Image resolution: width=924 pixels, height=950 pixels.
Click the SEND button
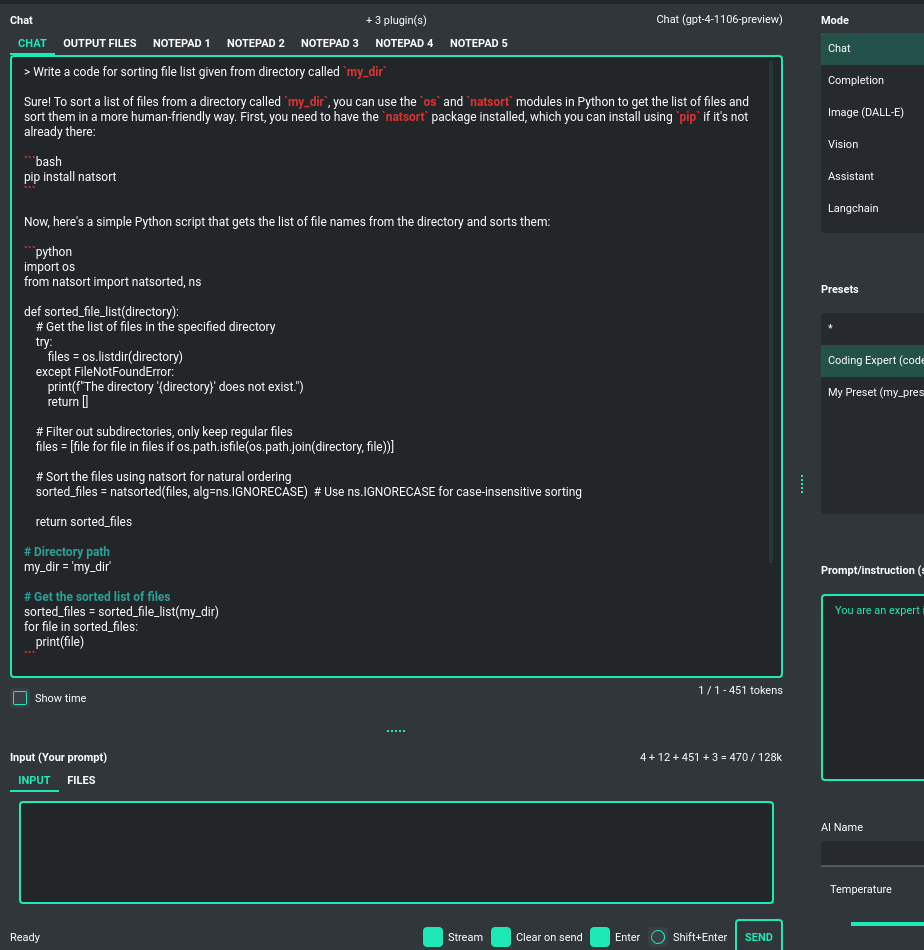click(x=758, y=937)
